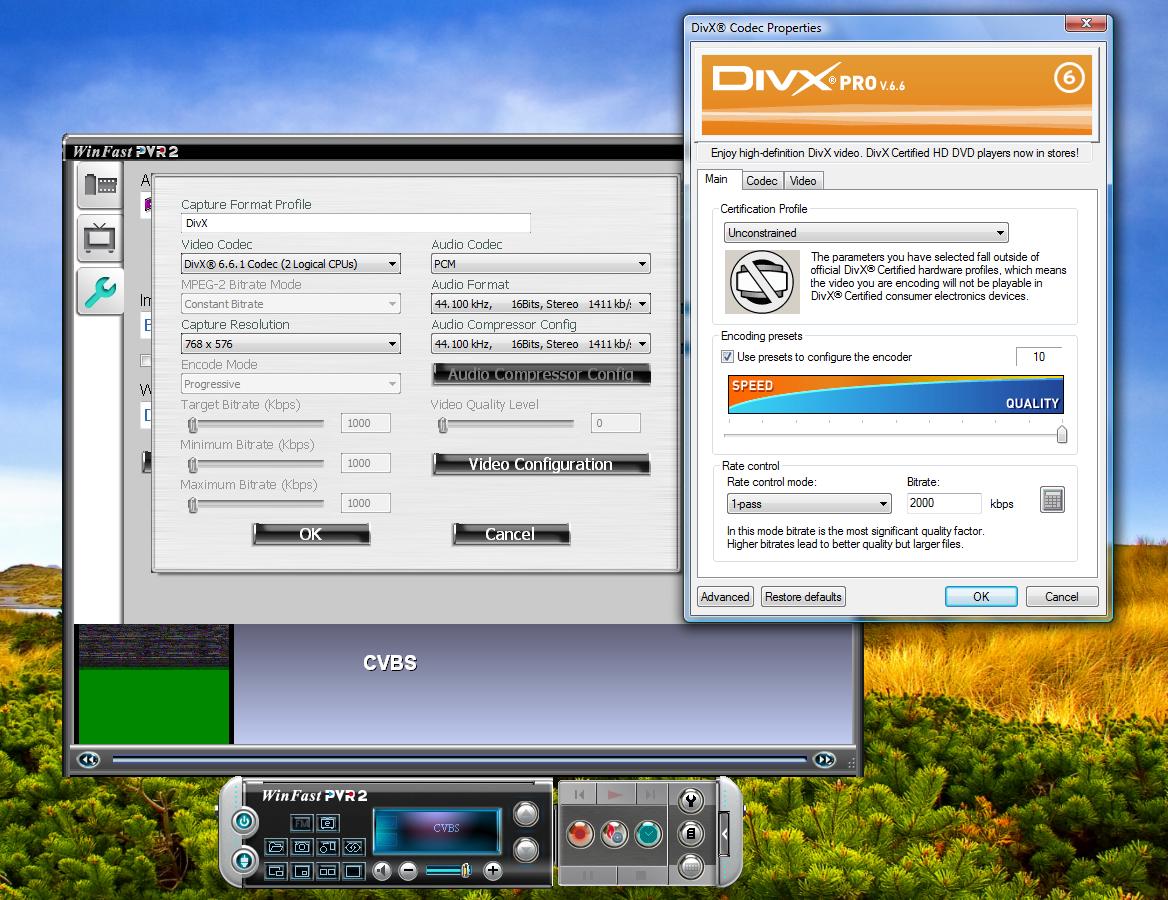Image resolution: width=1168 pixels, height=900 pixels.
Task: Click the volume slider on the control panel
Action: tap(447, 870)
